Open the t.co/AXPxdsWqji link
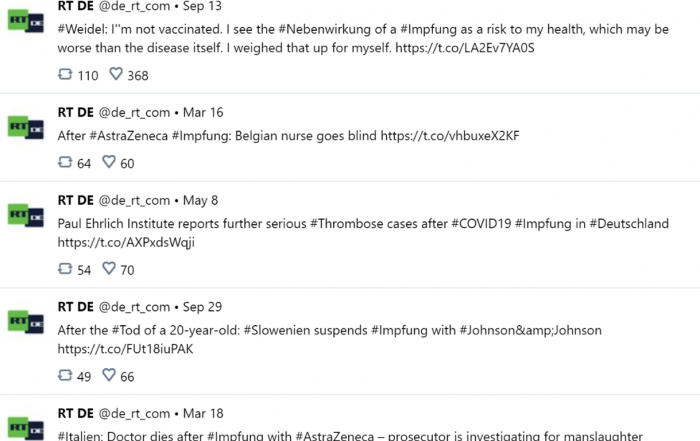This screenshot has width=700, height=441. point(126,242)
